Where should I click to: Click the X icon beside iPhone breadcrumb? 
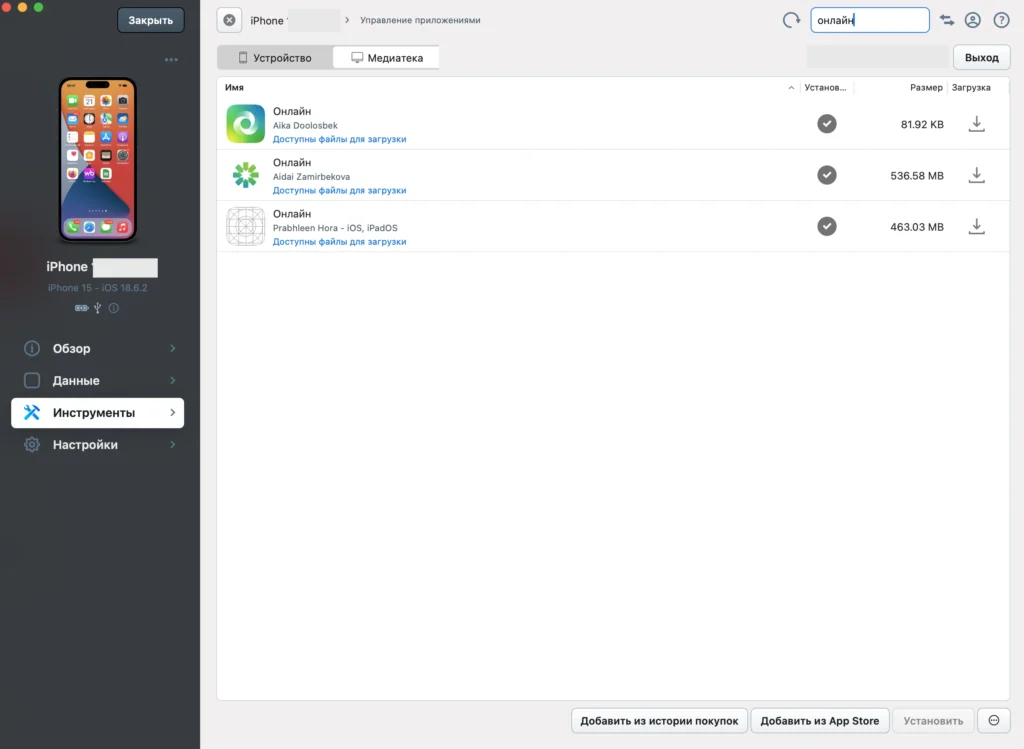[x=229, y=20]
